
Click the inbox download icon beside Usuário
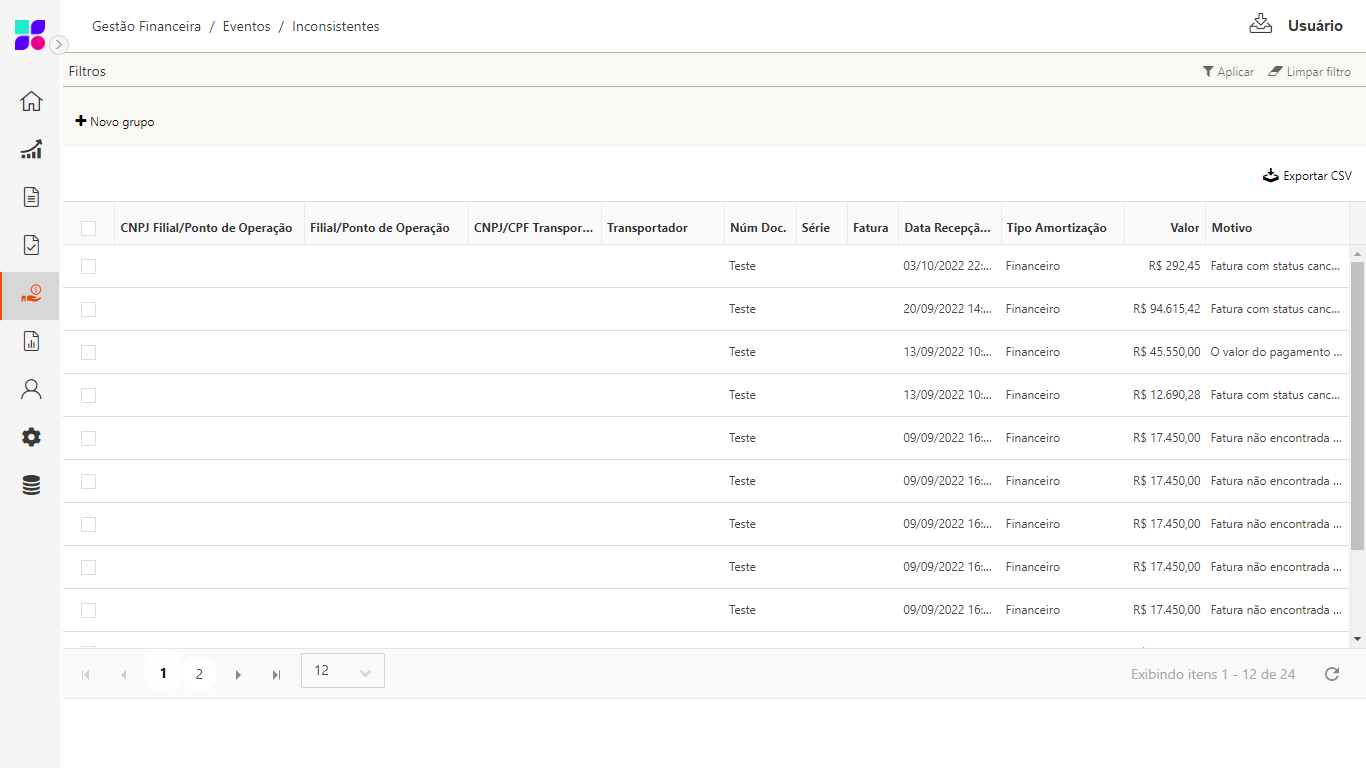point(1260,25)
